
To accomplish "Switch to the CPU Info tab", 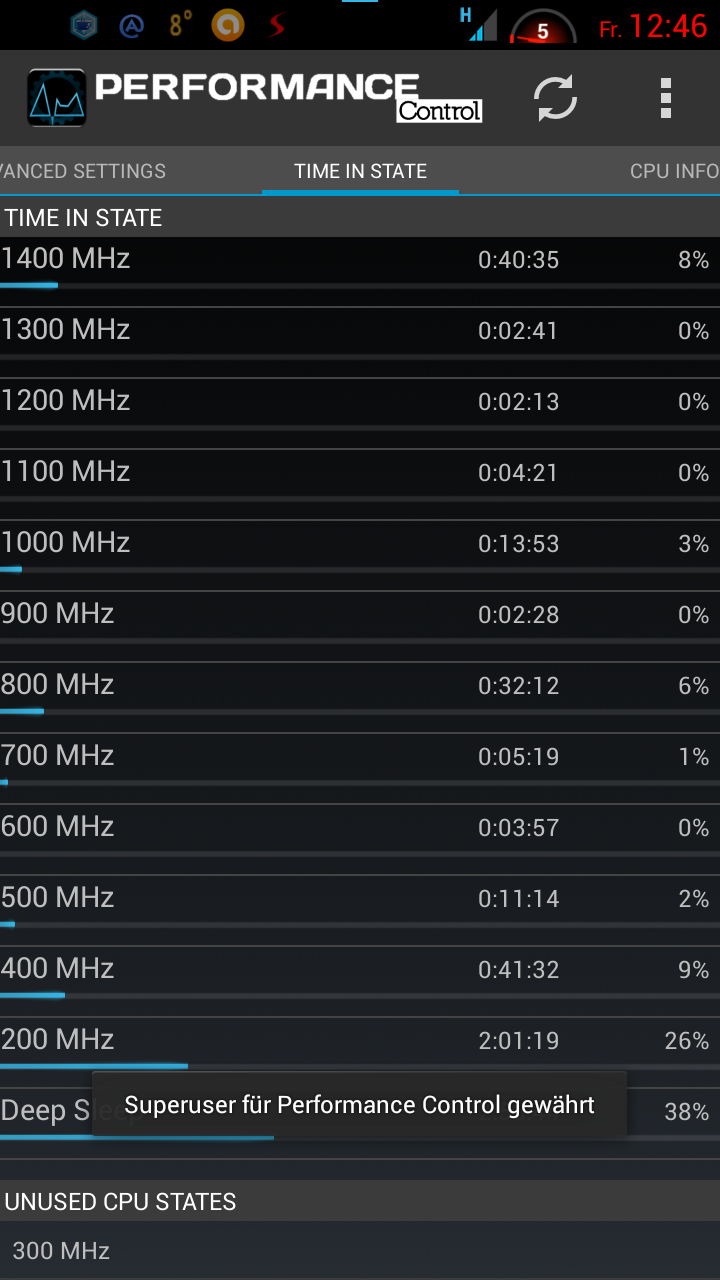I will [x=674, y=171].
